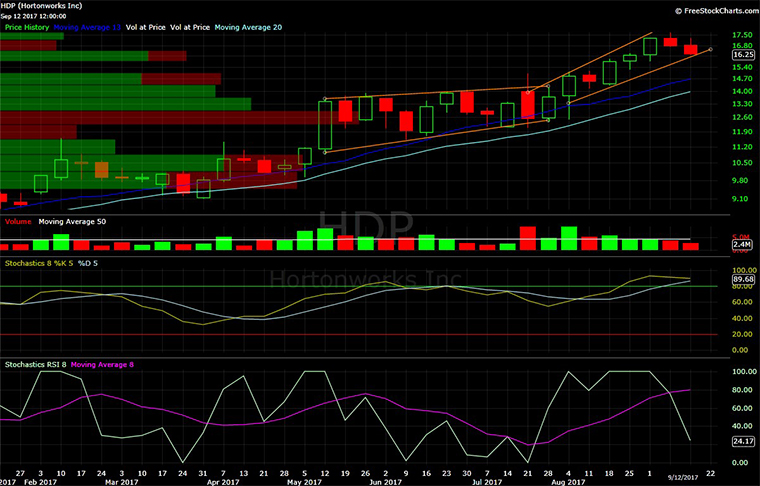Screen dimensions: 760x486
Task: Click the 2.4M volume value tag
Action: click(x=743, y=245)
